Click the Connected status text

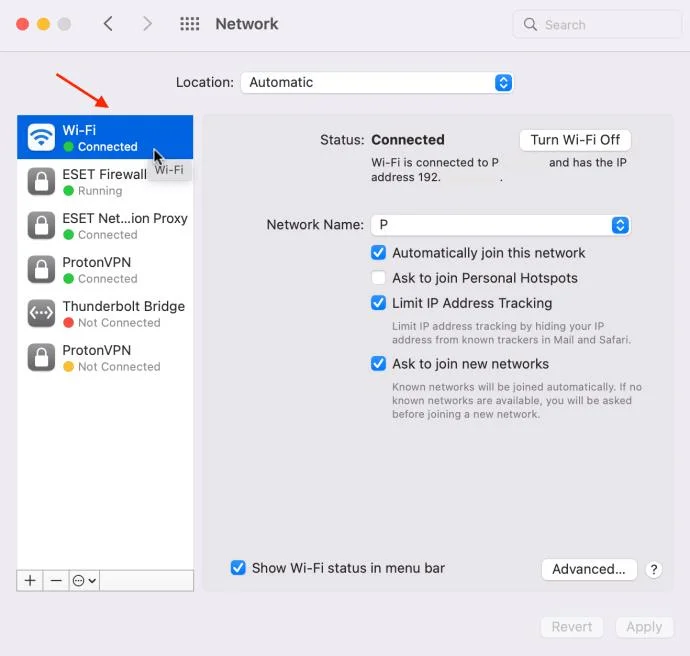tap(408, 139)
